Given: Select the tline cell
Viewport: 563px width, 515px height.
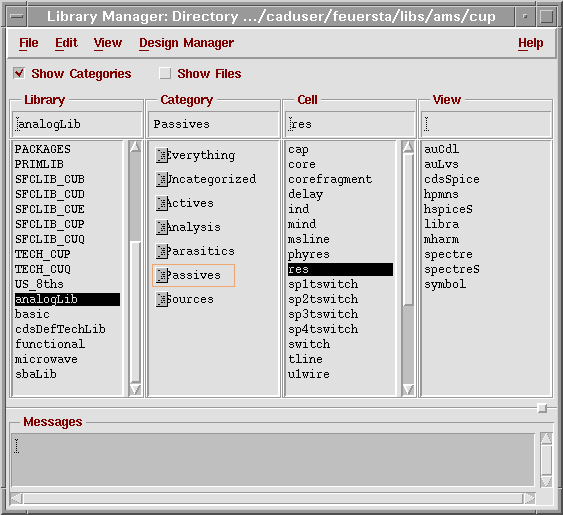Looking at the screenshot, I should [x=305, y=359].
